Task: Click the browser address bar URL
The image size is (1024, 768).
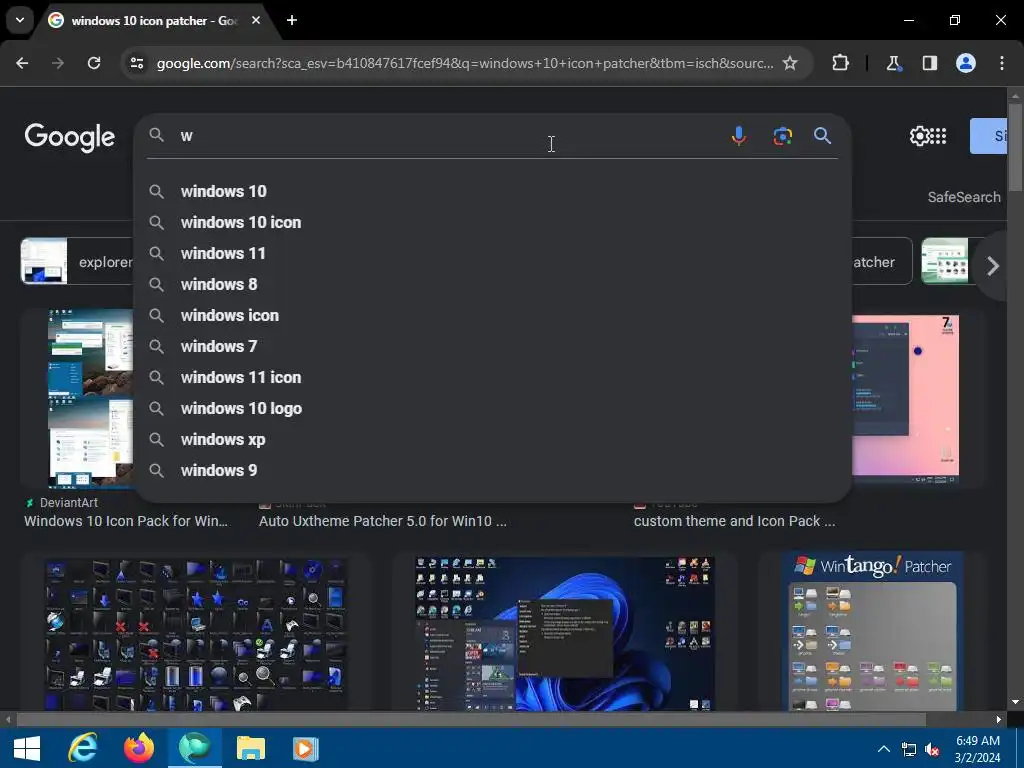Action: pyautogui.click(x=464, y=63)
